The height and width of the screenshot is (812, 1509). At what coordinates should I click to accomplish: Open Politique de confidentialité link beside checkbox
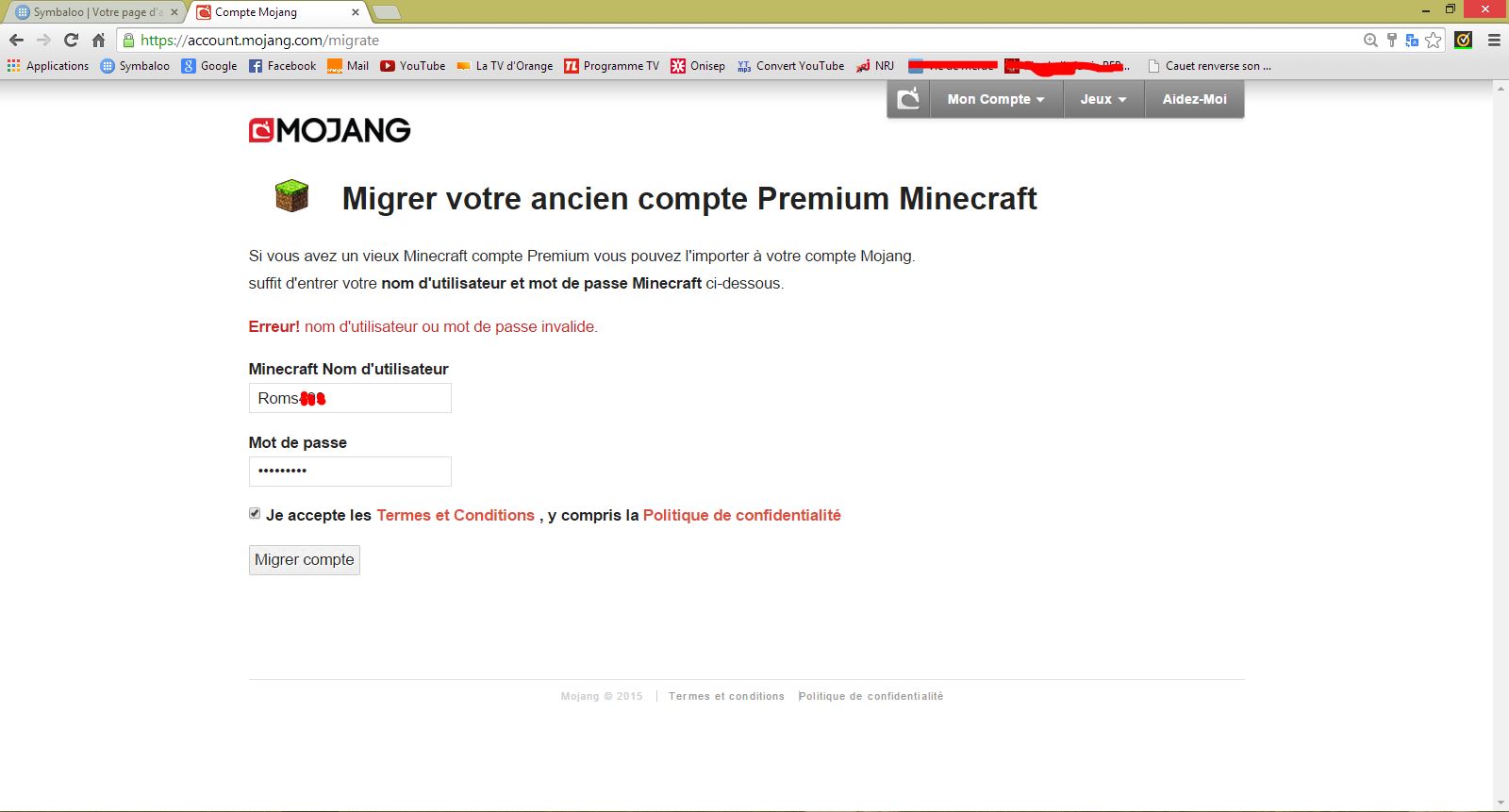742,515
